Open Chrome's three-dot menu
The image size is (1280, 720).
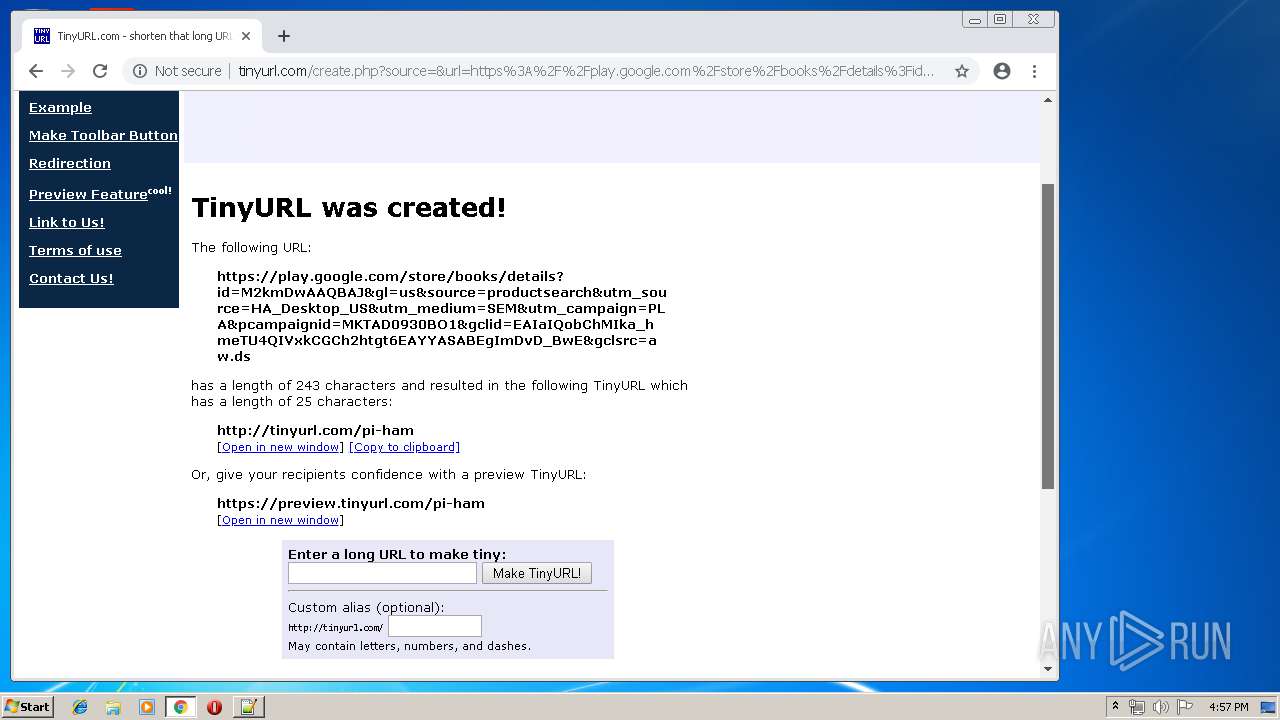click(x=1034, y=71)
